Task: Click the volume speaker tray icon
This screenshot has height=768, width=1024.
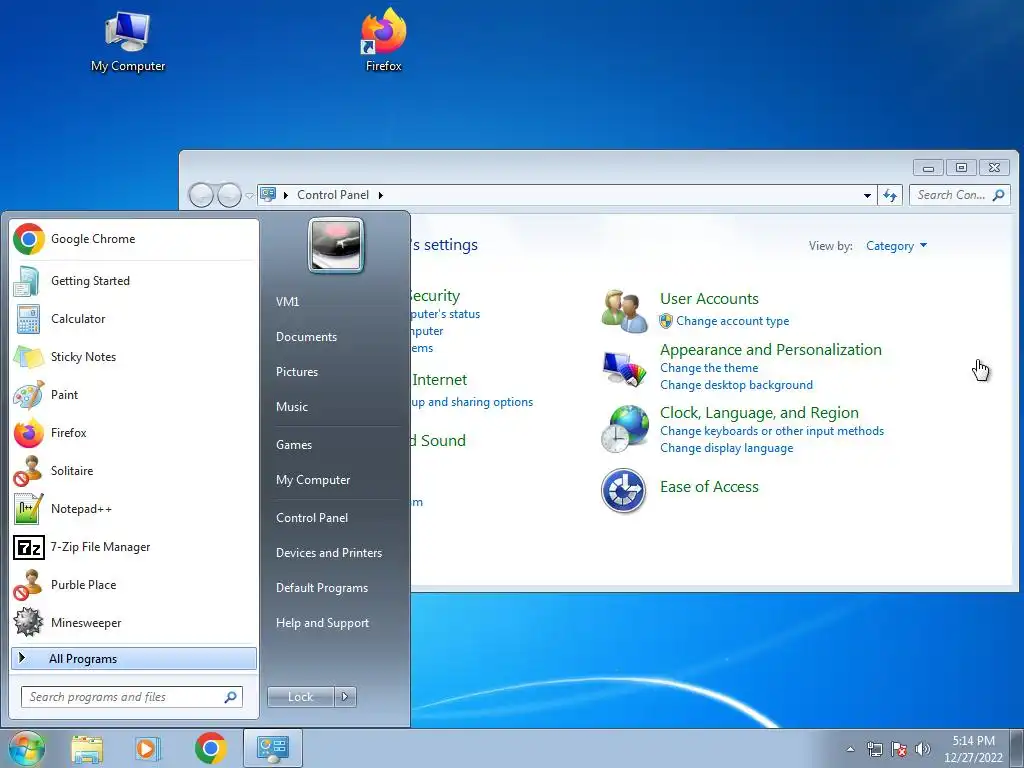Action: click(923, 749)
